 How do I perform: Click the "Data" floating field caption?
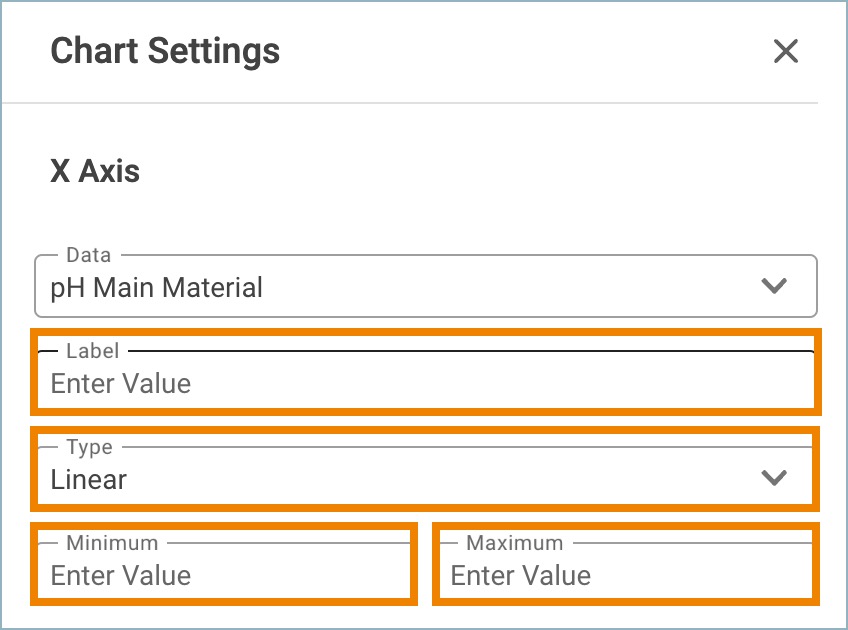89,255
